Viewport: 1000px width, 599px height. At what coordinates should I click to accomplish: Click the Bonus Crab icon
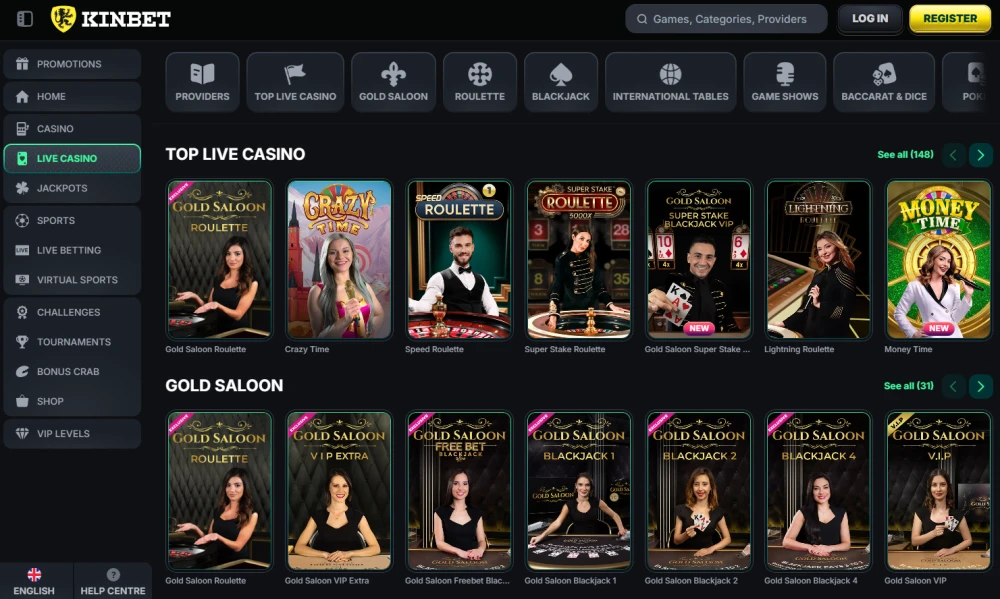click(24, 371)
